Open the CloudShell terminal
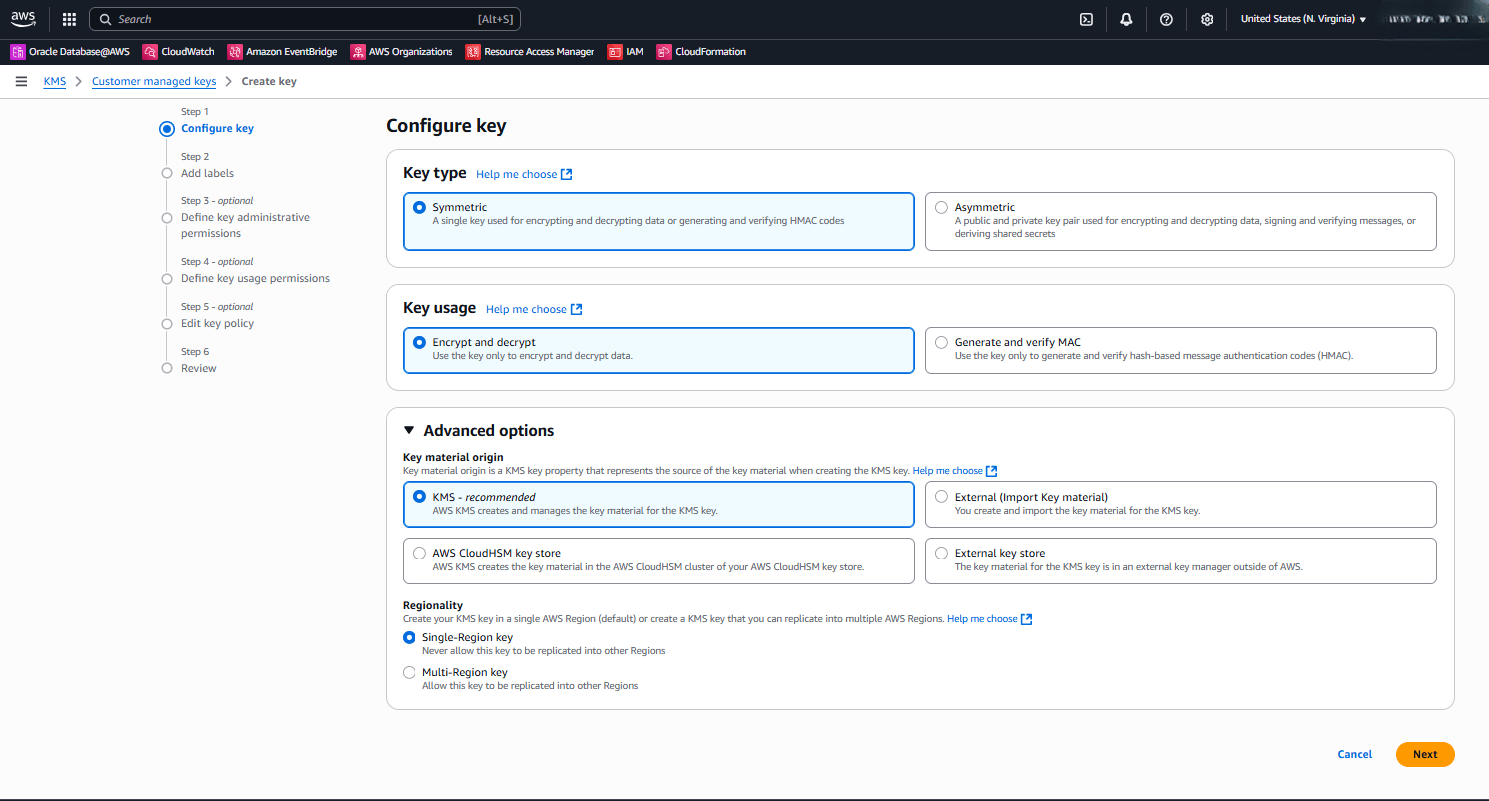 (x=1086, y=18)
